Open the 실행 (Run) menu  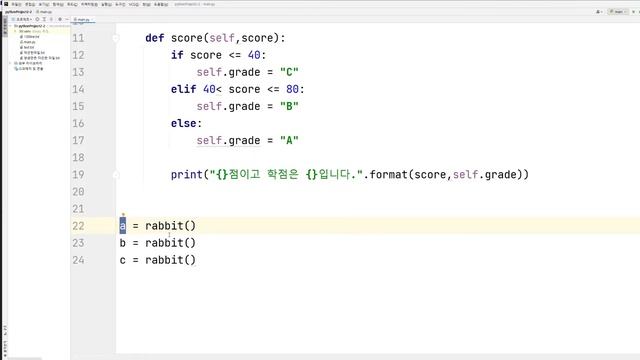click(x=107, y=4)
